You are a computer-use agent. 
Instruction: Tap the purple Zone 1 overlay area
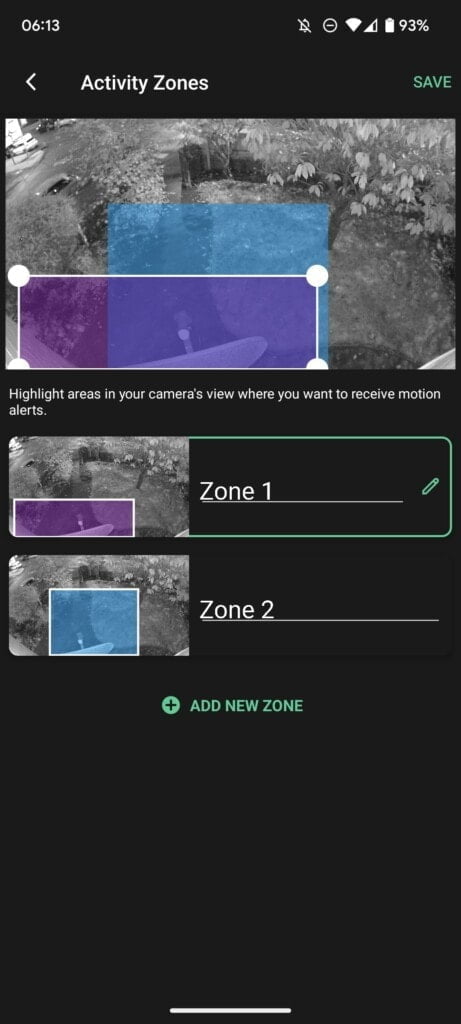(x=63, y=322)
